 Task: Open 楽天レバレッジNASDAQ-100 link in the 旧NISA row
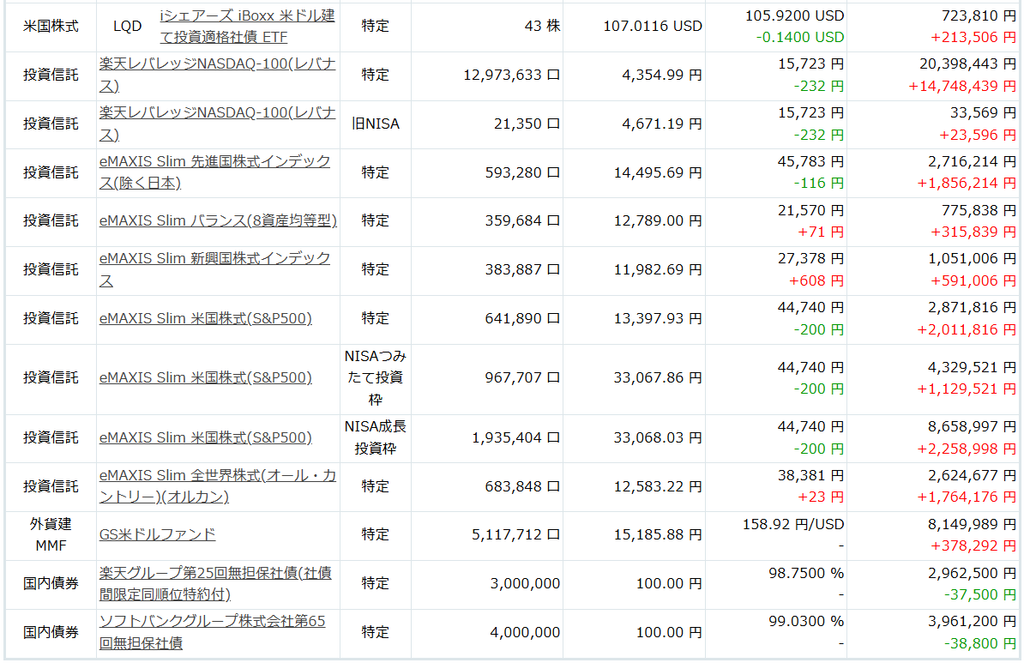click(x=217, y=123)
